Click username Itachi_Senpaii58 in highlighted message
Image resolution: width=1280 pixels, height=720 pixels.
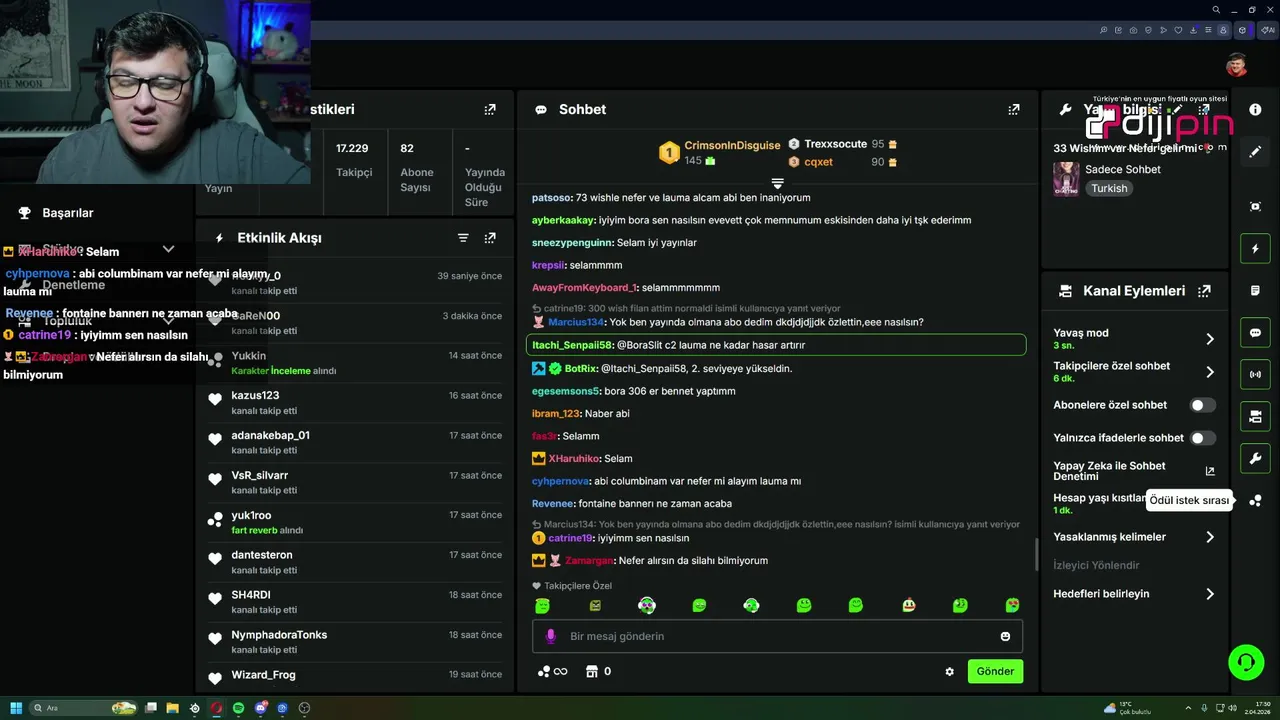[x=572, y=345]
